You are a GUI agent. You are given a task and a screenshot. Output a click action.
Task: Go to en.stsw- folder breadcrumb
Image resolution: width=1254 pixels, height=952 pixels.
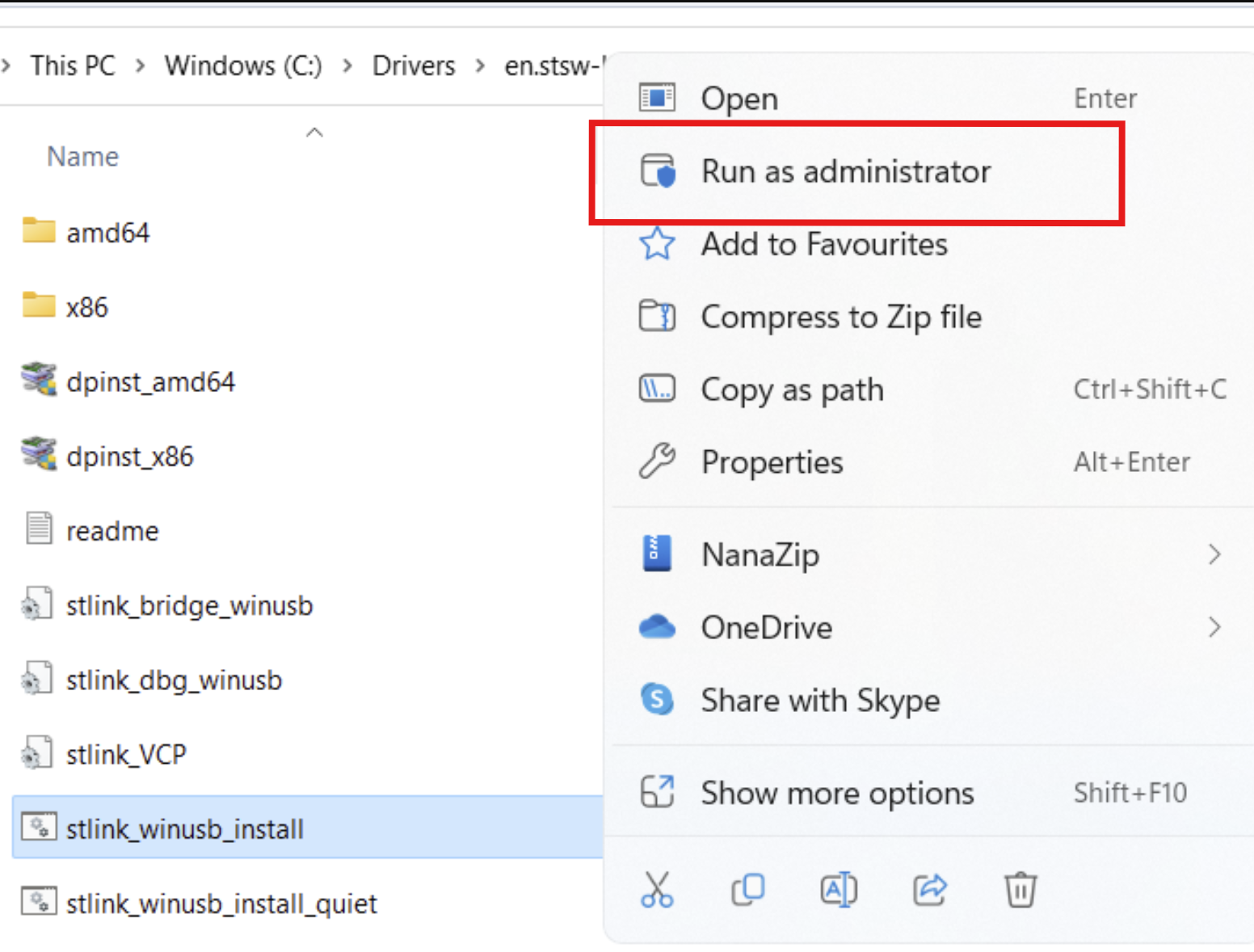[555, 65]
